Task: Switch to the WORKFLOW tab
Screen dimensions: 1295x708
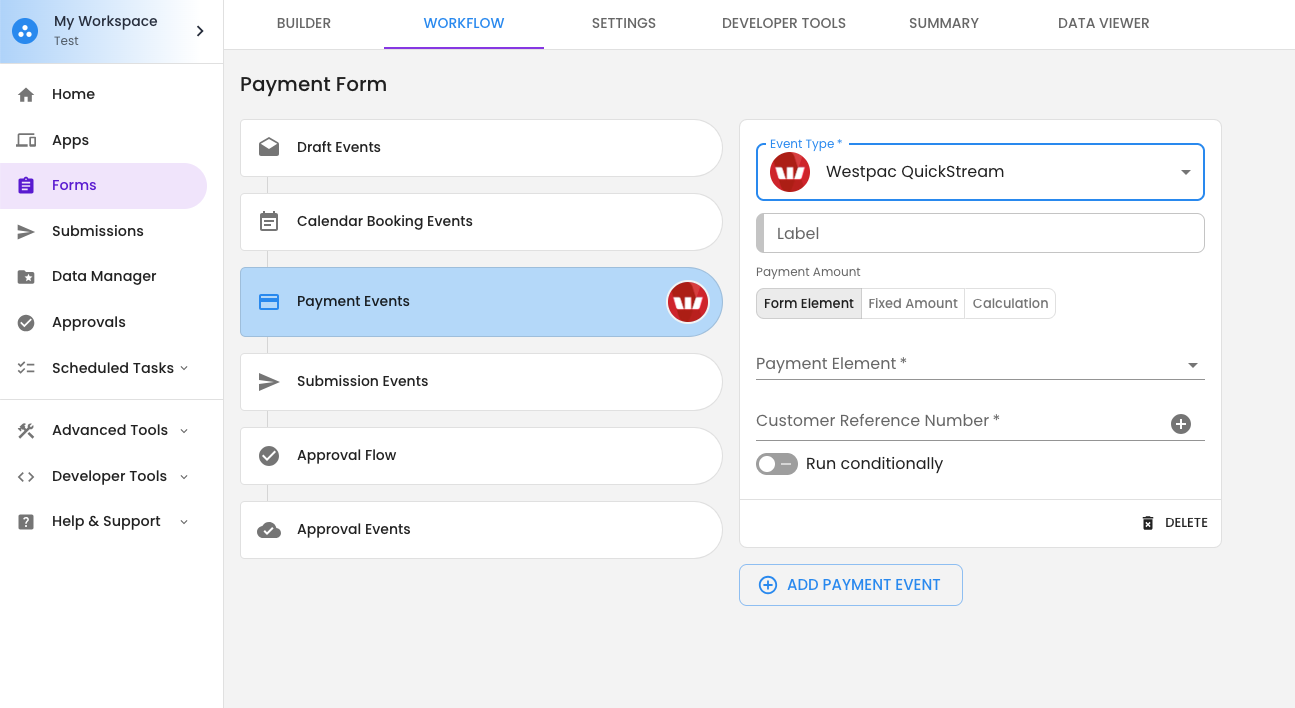Action: point(464,24)
